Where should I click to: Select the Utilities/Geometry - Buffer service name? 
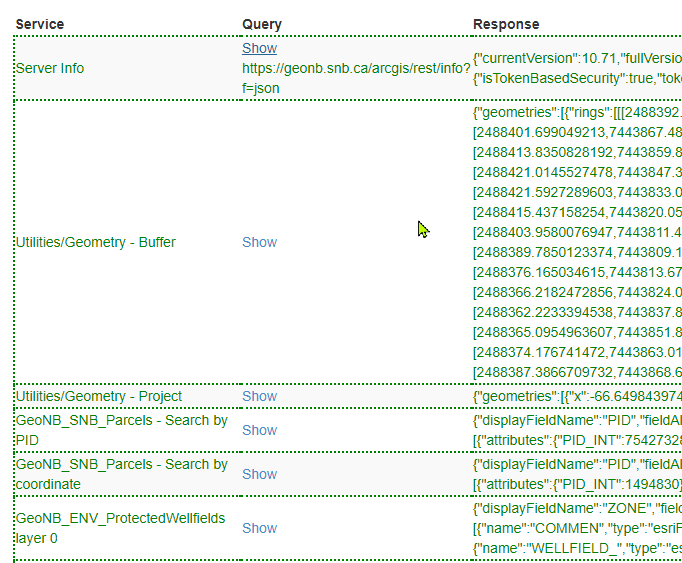96,242
